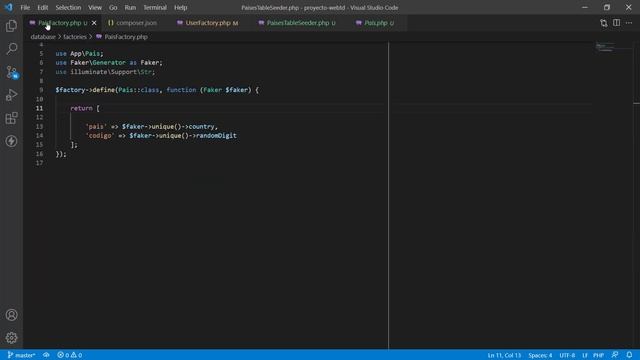The image size is (640, 360).
Task: Open the Manage settings gear
Action: tap(11, 338)
